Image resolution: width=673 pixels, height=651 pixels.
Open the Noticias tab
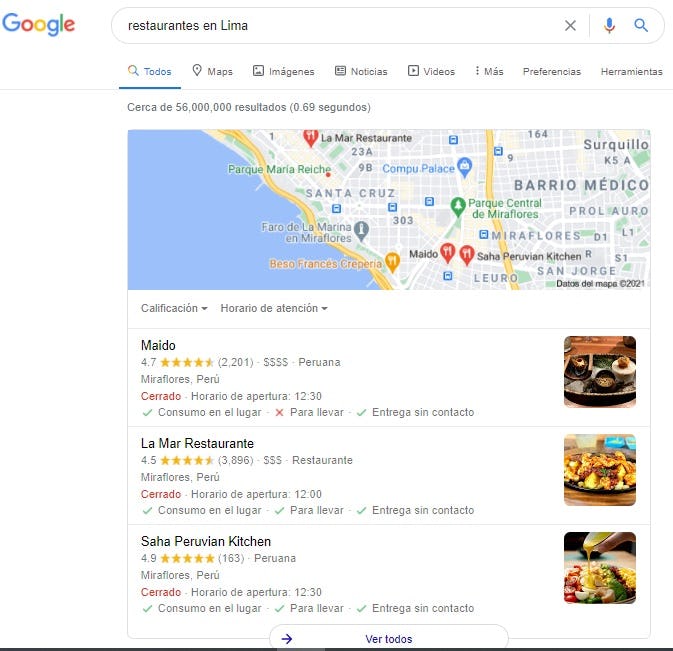361,71
